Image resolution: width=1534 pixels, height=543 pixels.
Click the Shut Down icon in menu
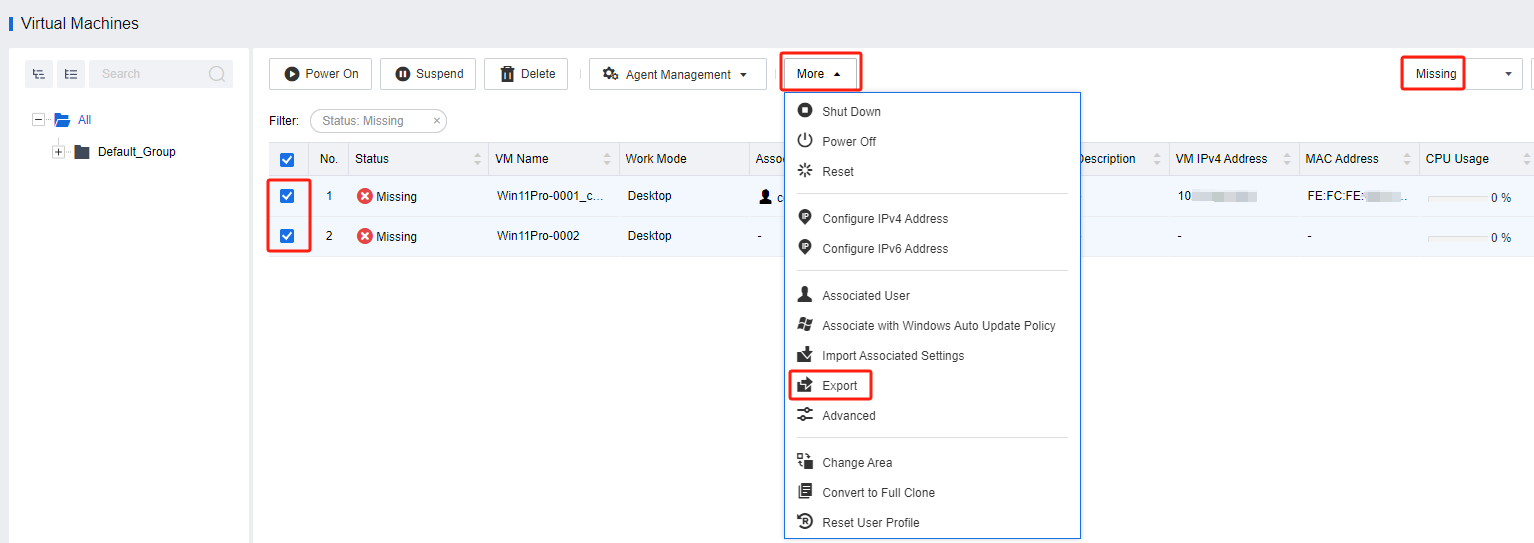(x=805, y=111)
